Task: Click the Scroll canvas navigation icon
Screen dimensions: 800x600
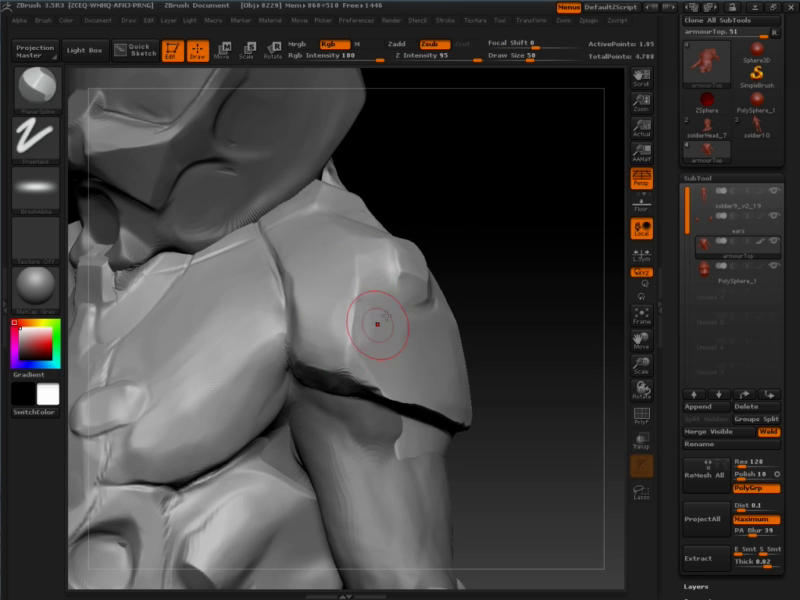Action: click(x=641, y=77)
